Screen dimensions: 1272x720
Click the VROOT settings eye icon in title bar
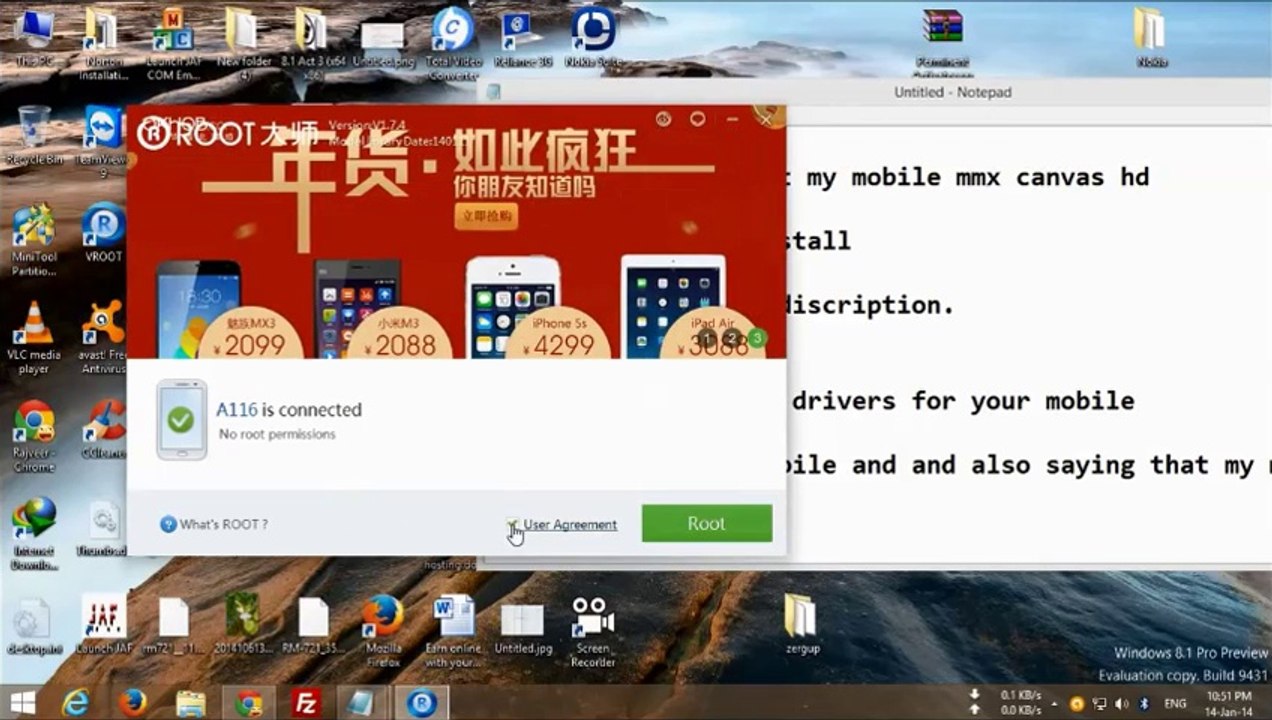[x=663, y=119]
